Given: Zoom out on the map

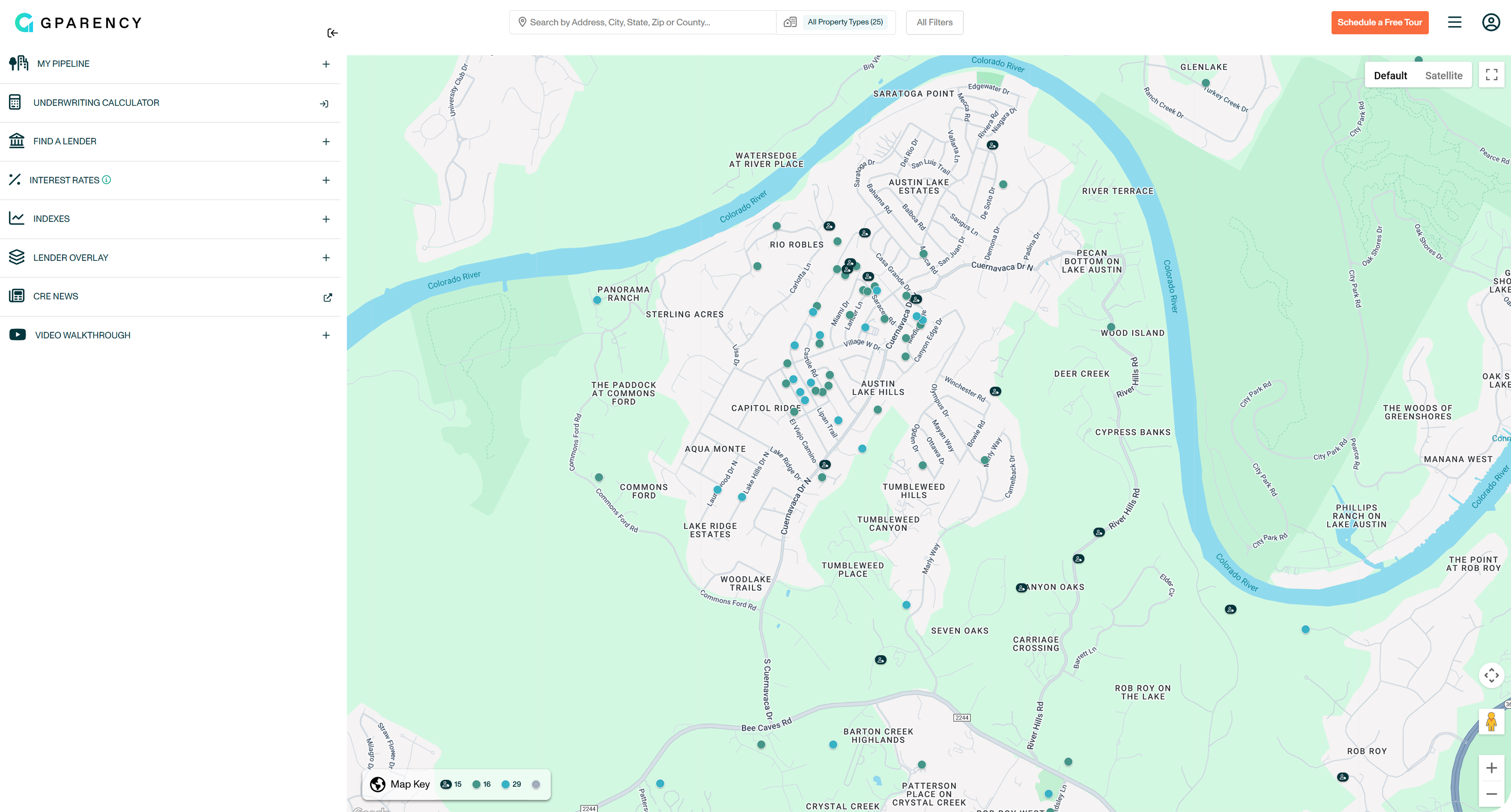Looking at the screenshot, I should (x=1491, y=794).
